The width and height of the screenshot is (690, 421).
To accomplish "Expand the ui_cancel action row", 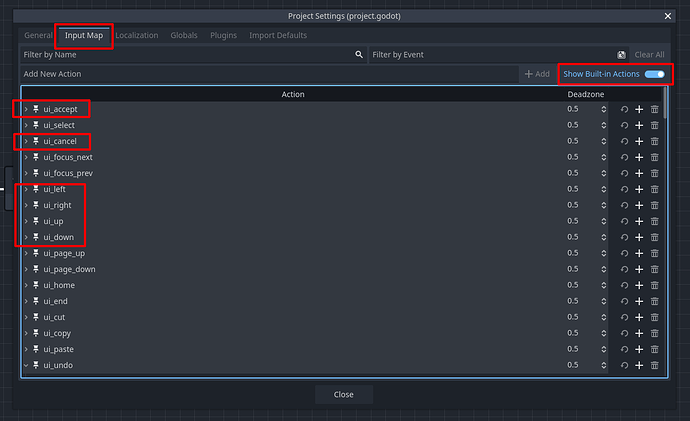I will click(x=26, y=141).
